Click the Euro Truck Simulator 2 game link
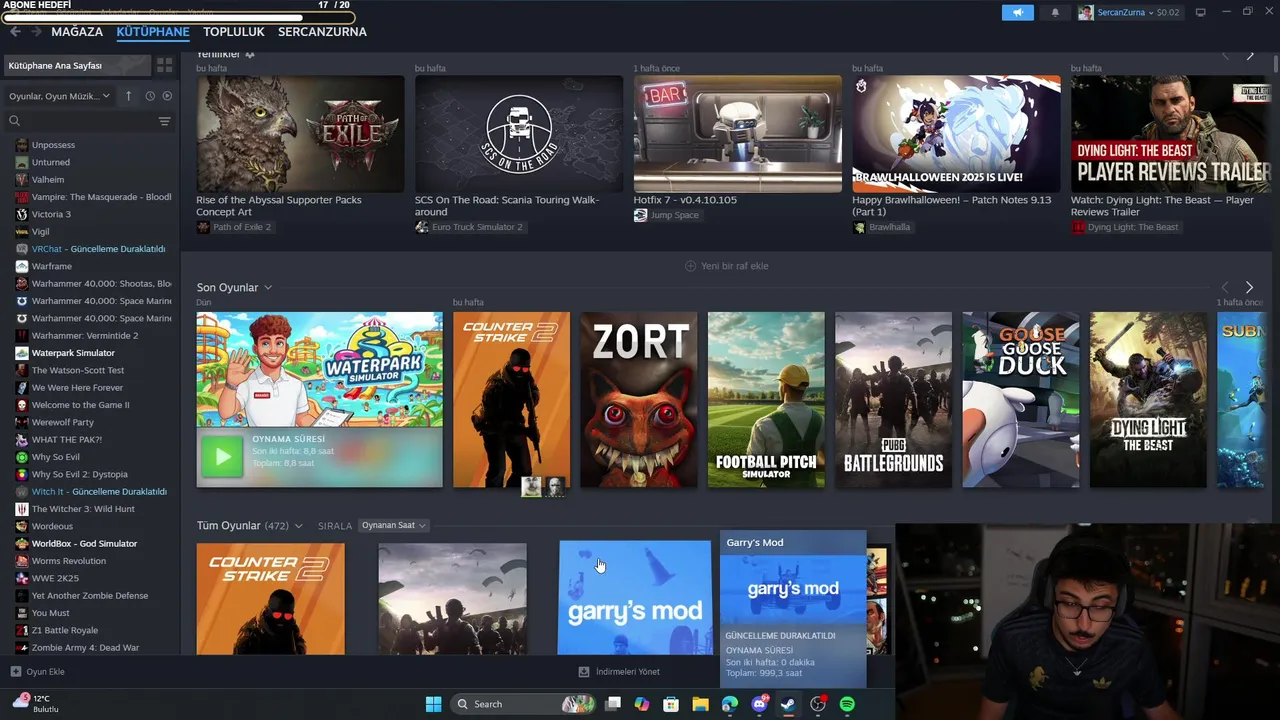The height and width of the screenshot is (720, 1280). point(469,227)
